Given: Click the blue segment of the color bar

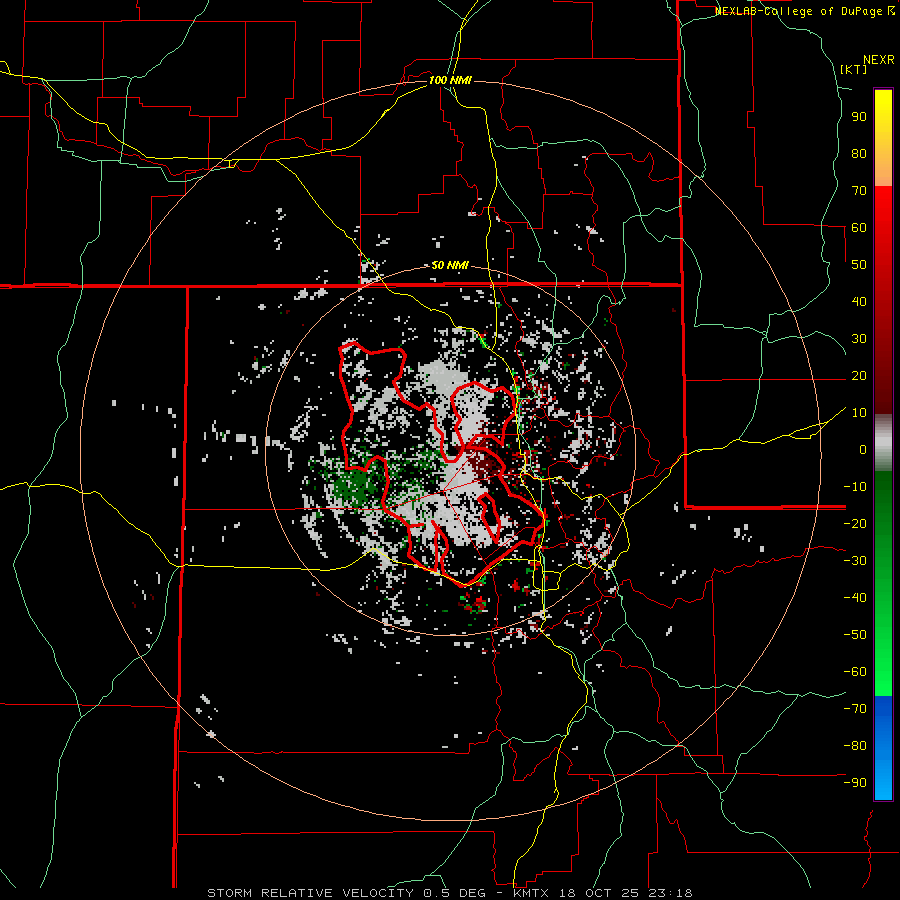Looking at the screenshot, I should coord(883,747).
